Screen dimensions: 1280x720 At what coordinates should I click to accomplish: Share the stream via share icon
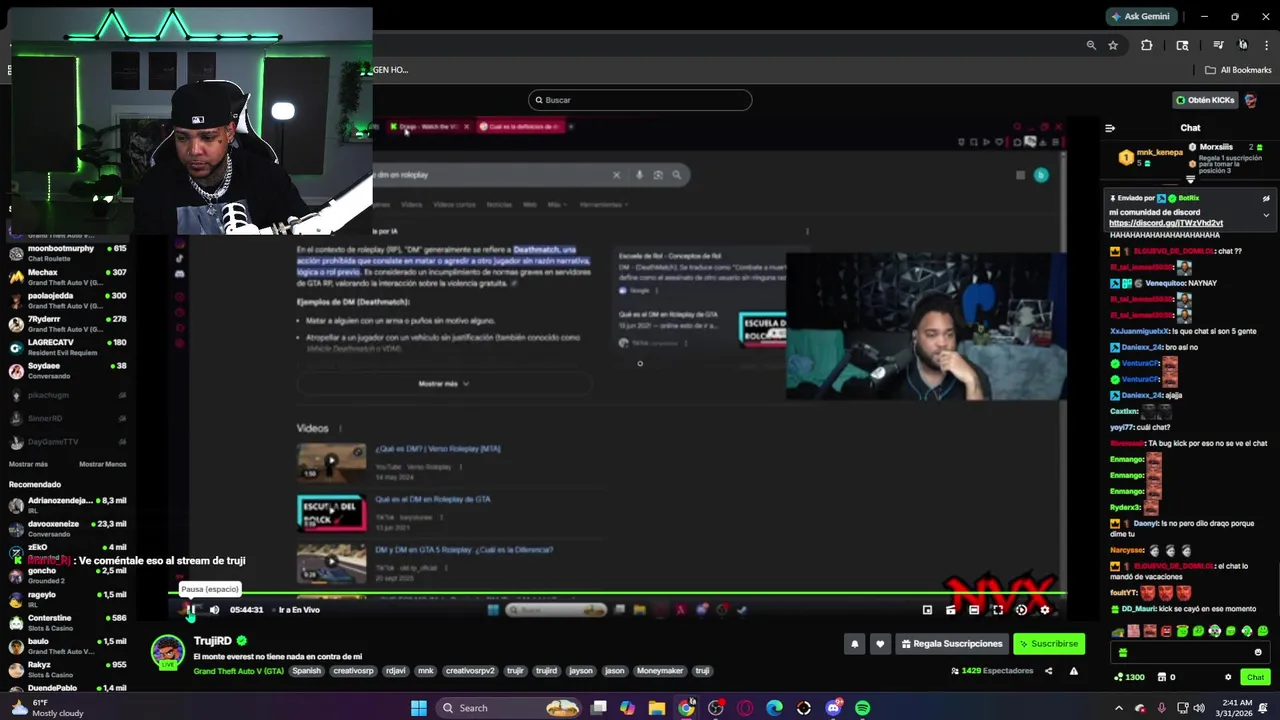tap(1048, 671)
